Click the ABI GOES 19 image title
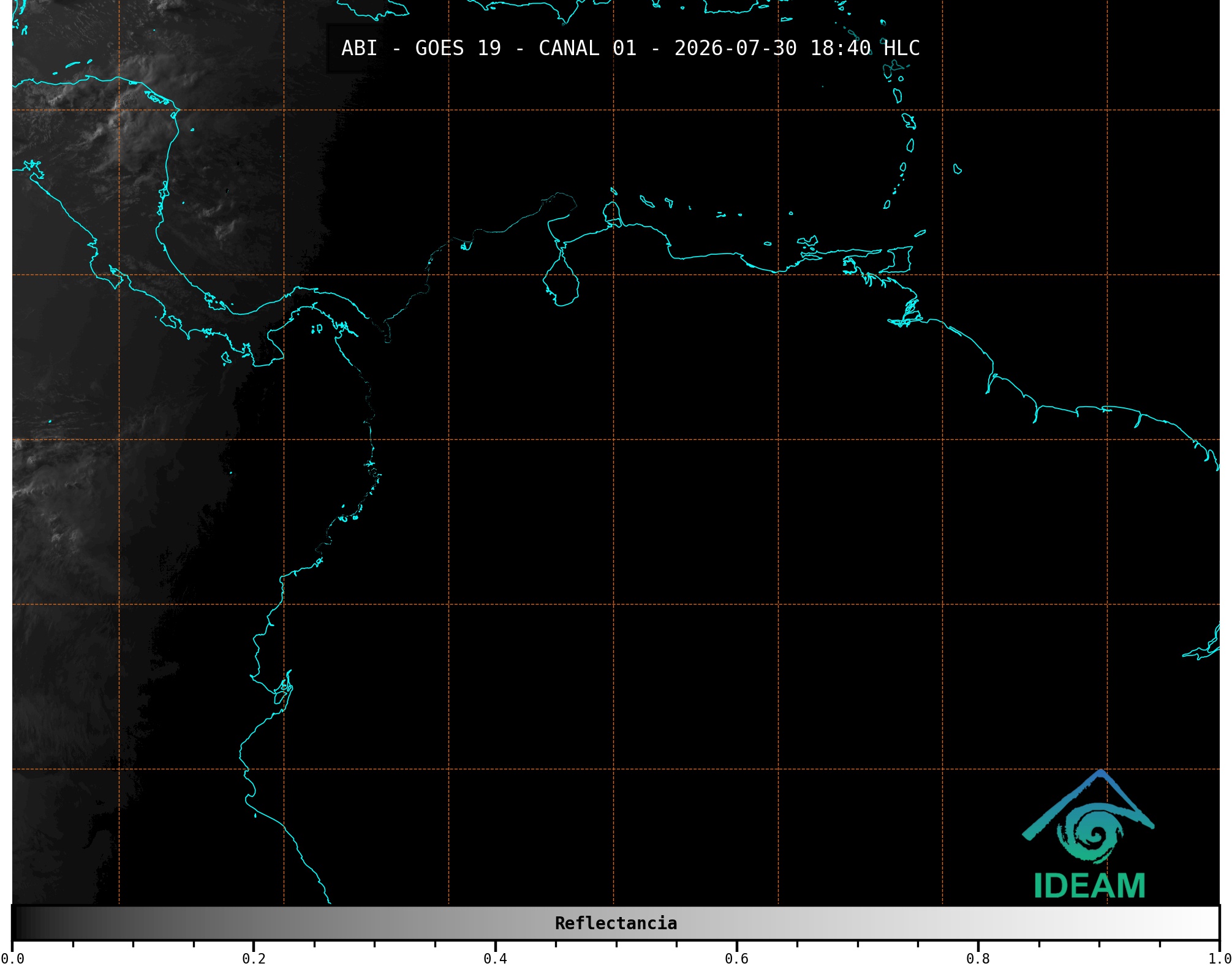The height and width of the screenshot is (966, 1232). point(630,48)
